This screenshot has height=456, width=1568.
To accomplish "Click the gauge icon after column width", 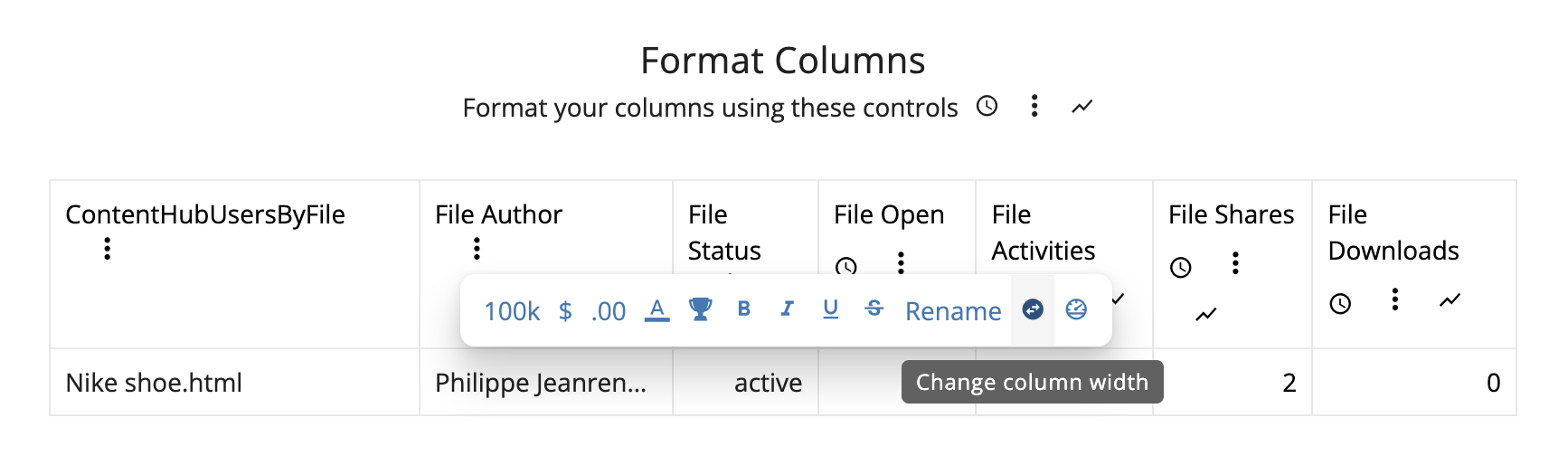I will pyautogui.click(x=1076, y=310).
